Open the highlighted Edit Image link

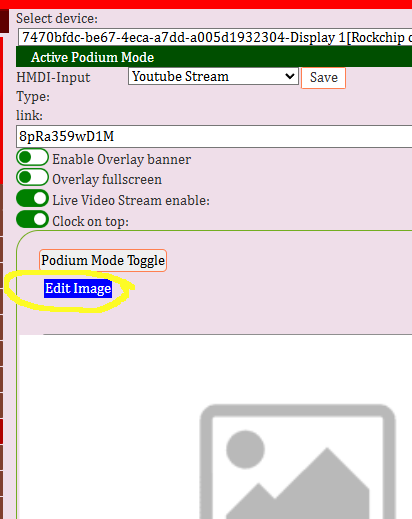pos(78,288)
